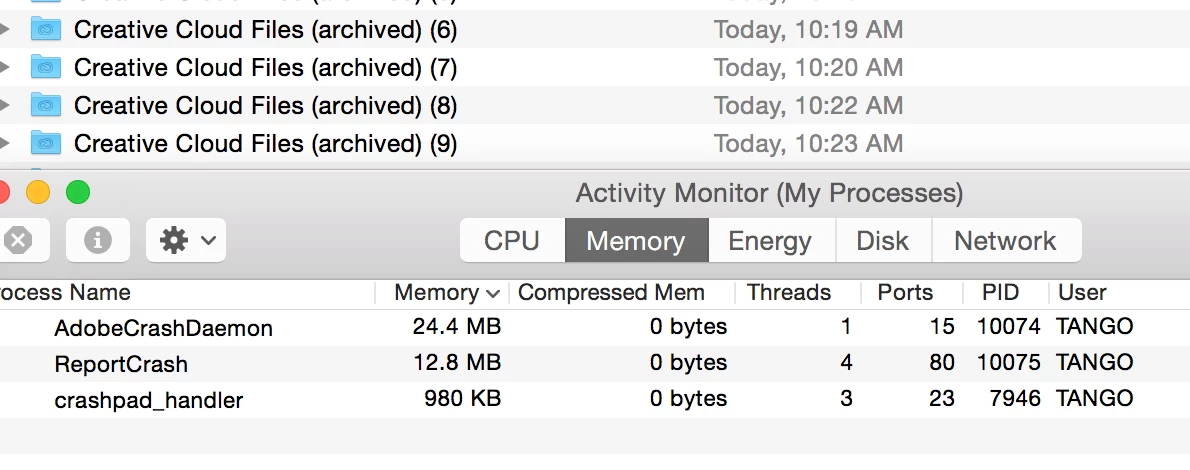Switch to the Energy tab
The width and height of the screenshot is (1190, 470).
click(x=769, y=240)
